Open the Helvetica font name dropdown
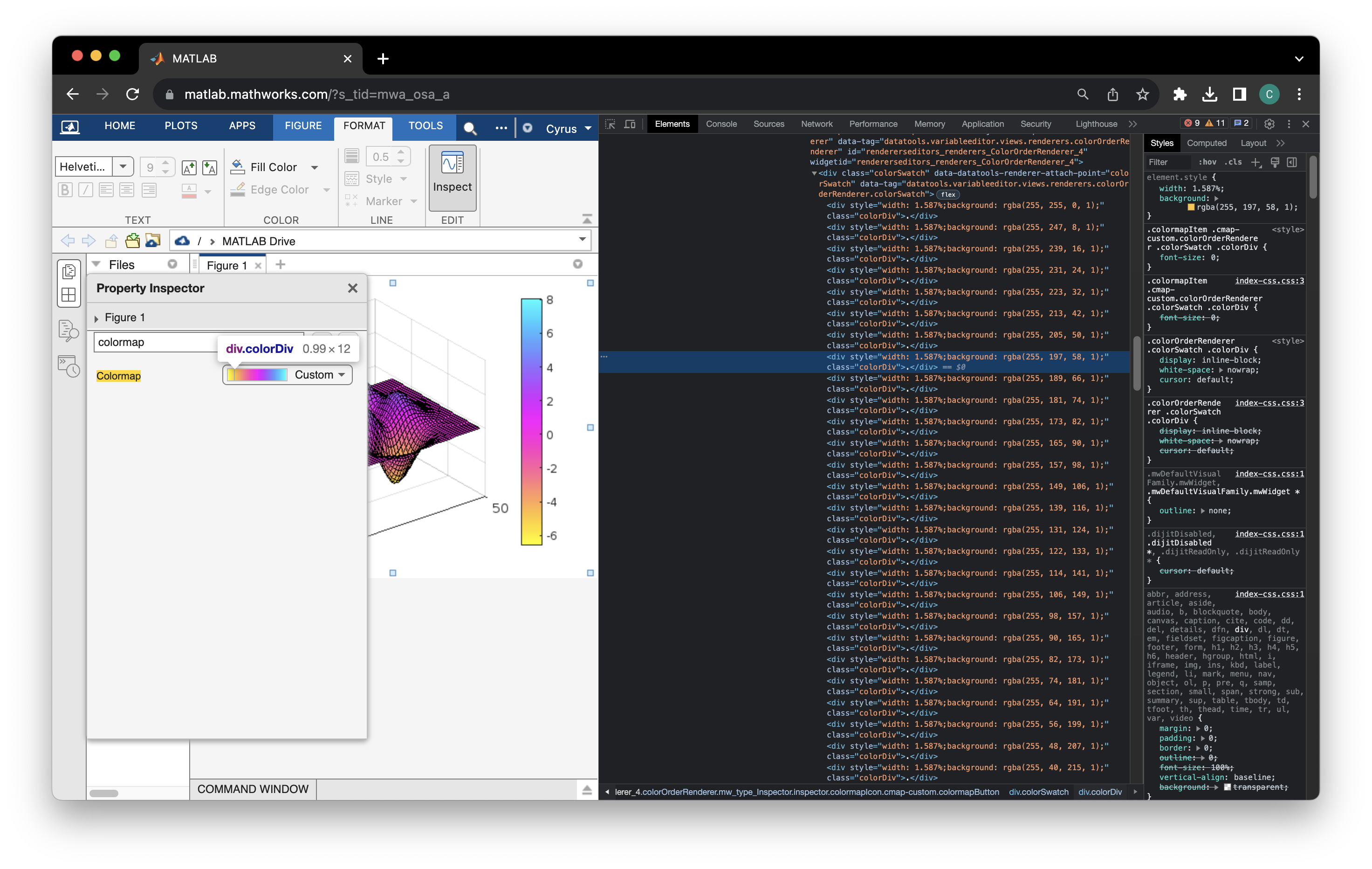 pos(123,166)
